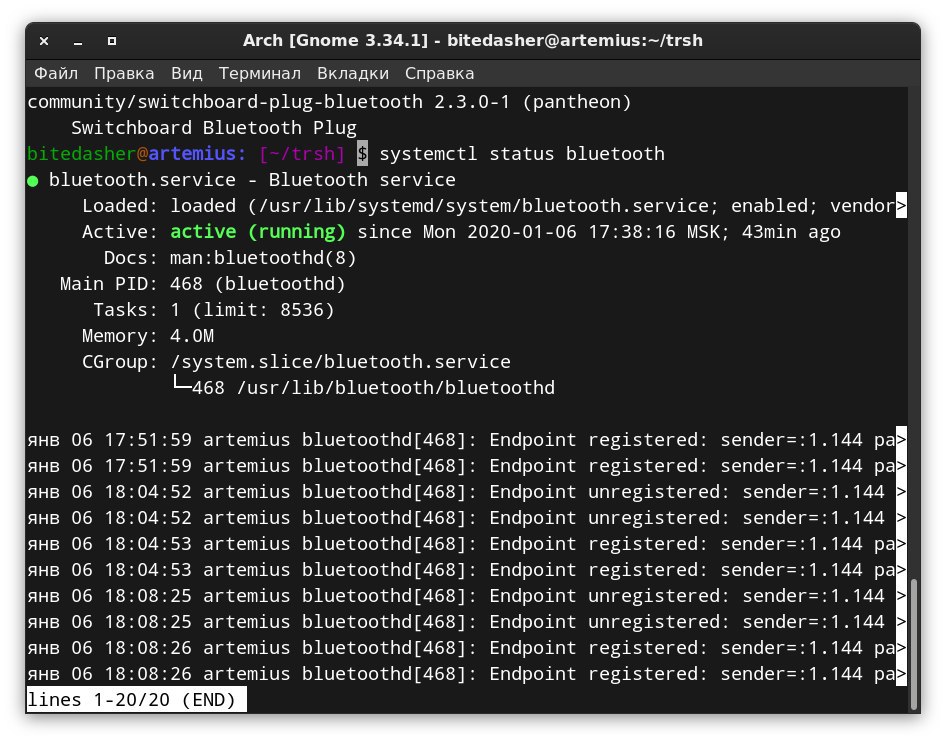Open the Вид menu

[x=187, y=74]
